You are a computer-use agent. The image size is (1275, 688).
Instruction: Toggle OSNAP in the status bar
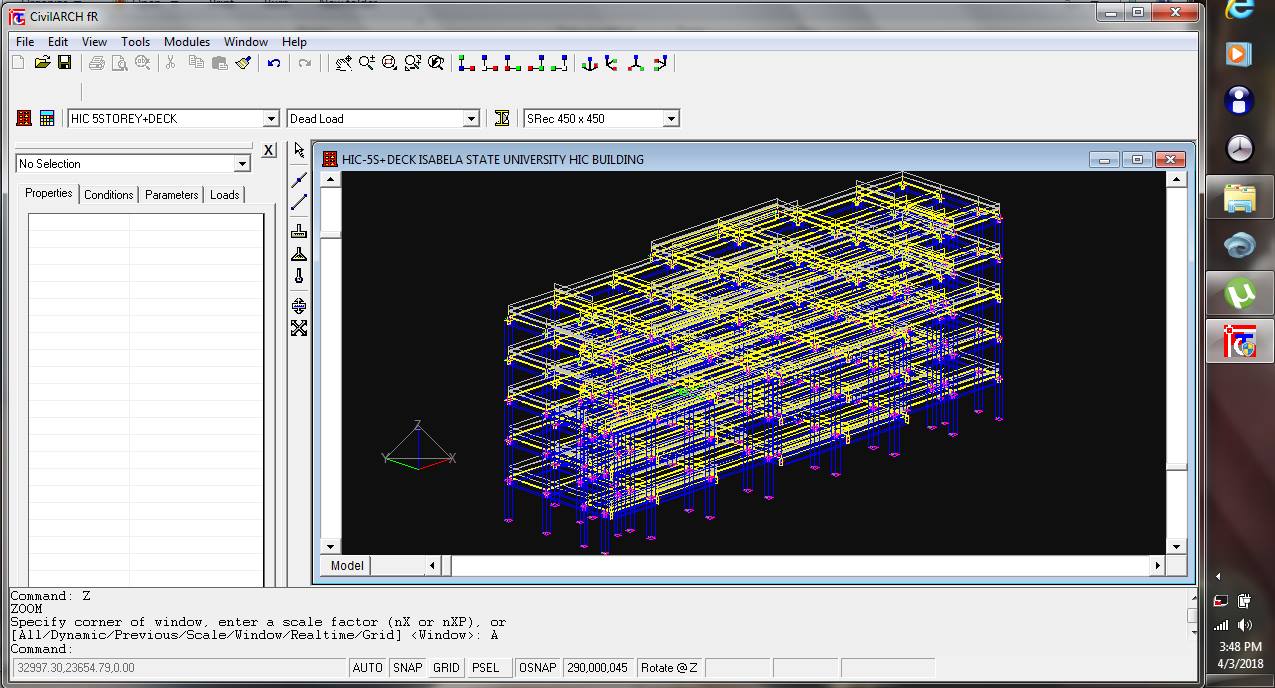[538, 667]
